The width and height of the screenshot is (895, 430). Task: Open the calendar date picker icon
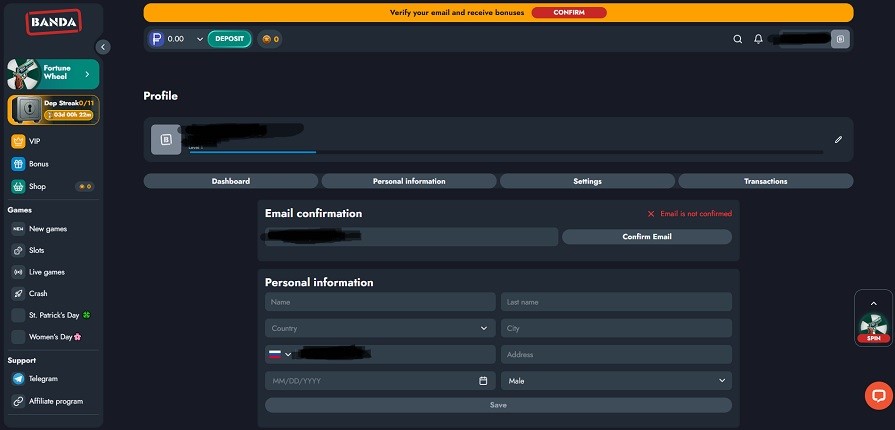point(483,381)
